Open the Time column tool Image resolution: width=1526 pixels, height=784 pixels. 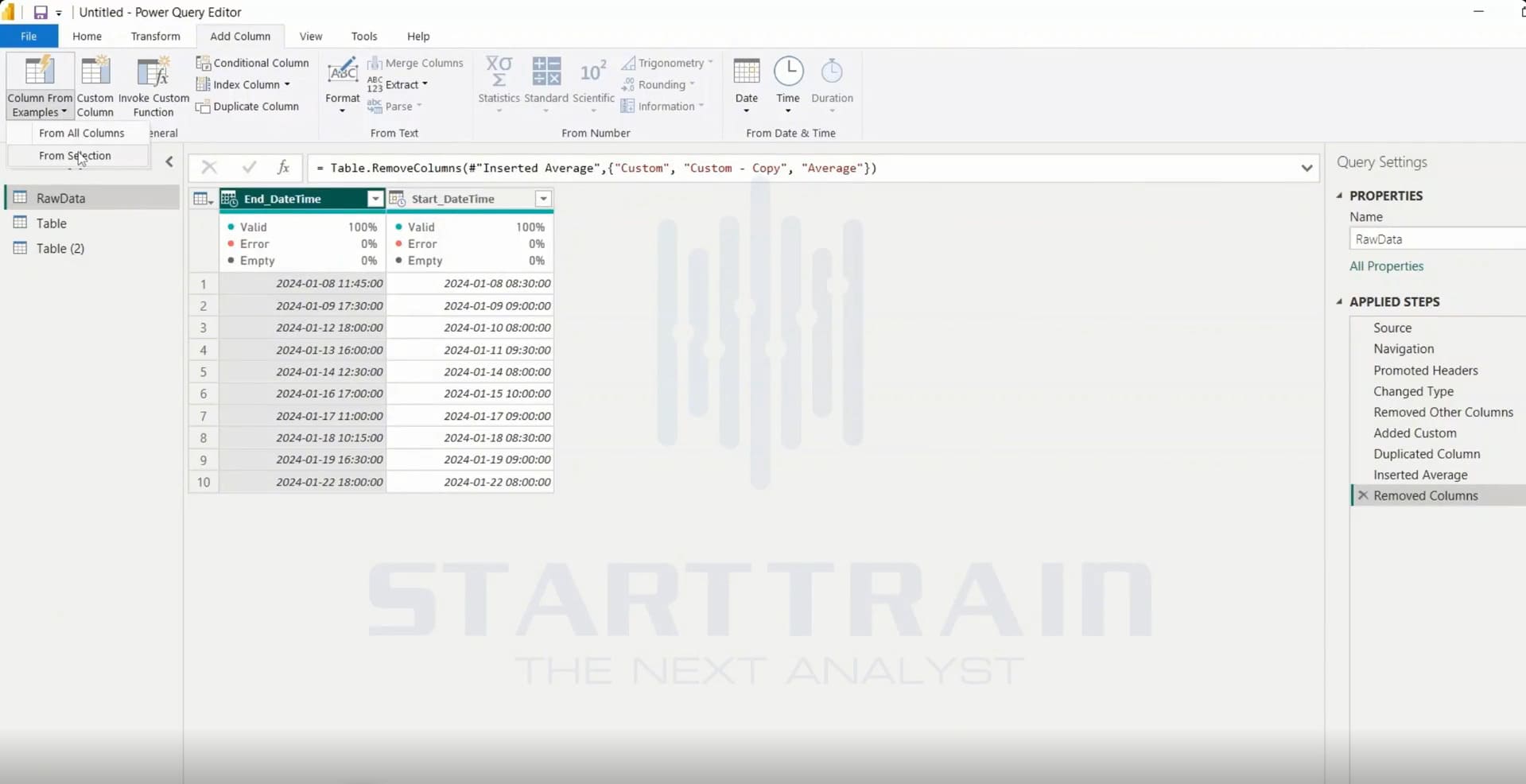788,84
